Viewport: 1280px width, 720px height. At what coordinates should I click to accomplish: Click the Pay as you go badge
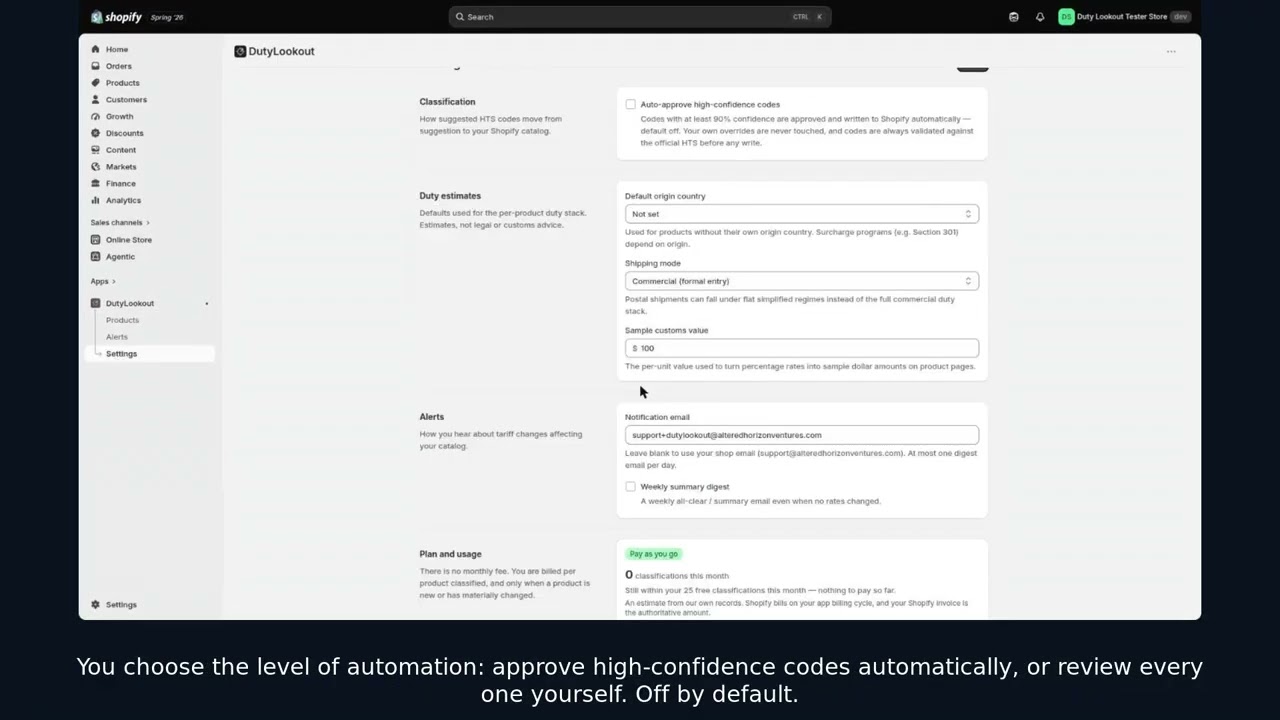point(655,554)
